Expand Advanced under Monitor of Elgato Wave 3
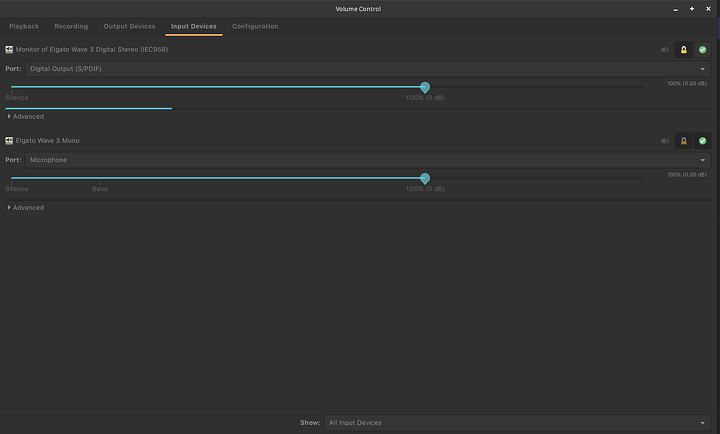This screenshot has width=720, height=434. [26, 117]
